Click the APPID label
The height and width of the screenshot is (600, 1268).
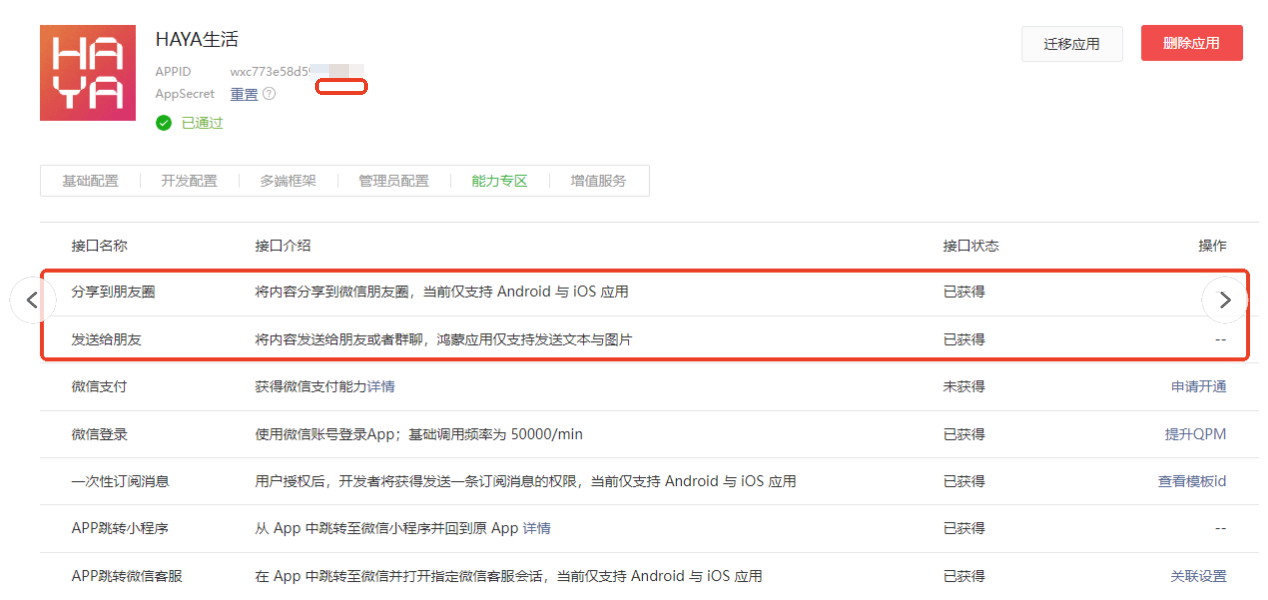173,72
